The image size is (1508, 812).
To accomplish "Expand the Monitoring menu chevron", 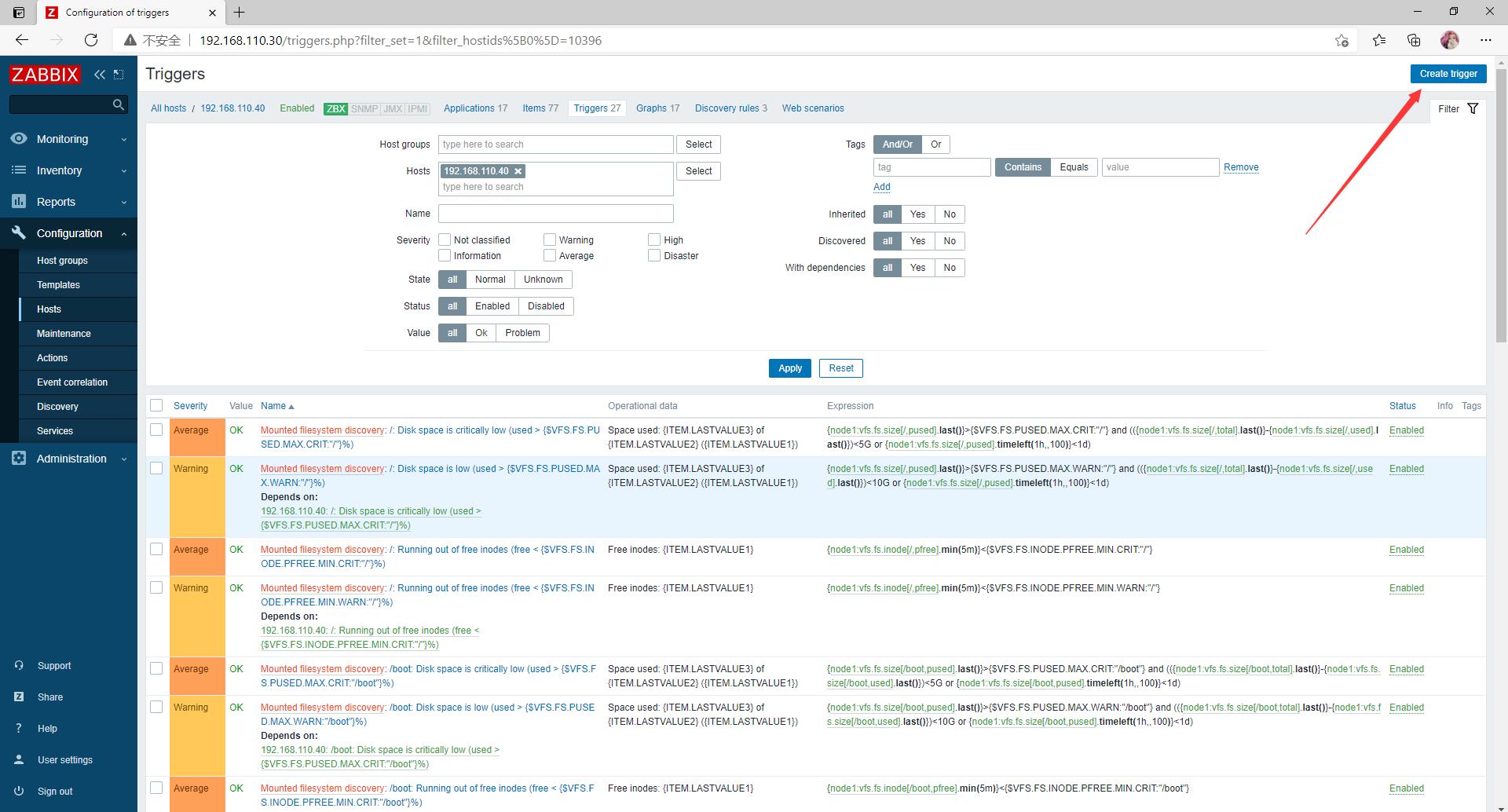I will [124, 140].
